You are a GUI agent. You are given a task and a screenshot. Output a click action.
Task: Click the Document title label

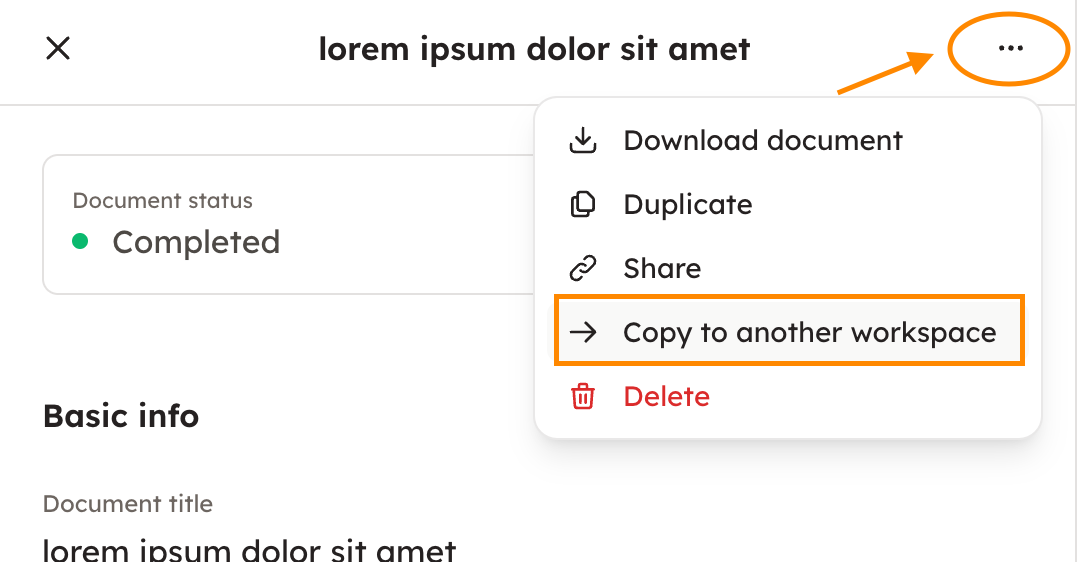(x=128, y=504)
